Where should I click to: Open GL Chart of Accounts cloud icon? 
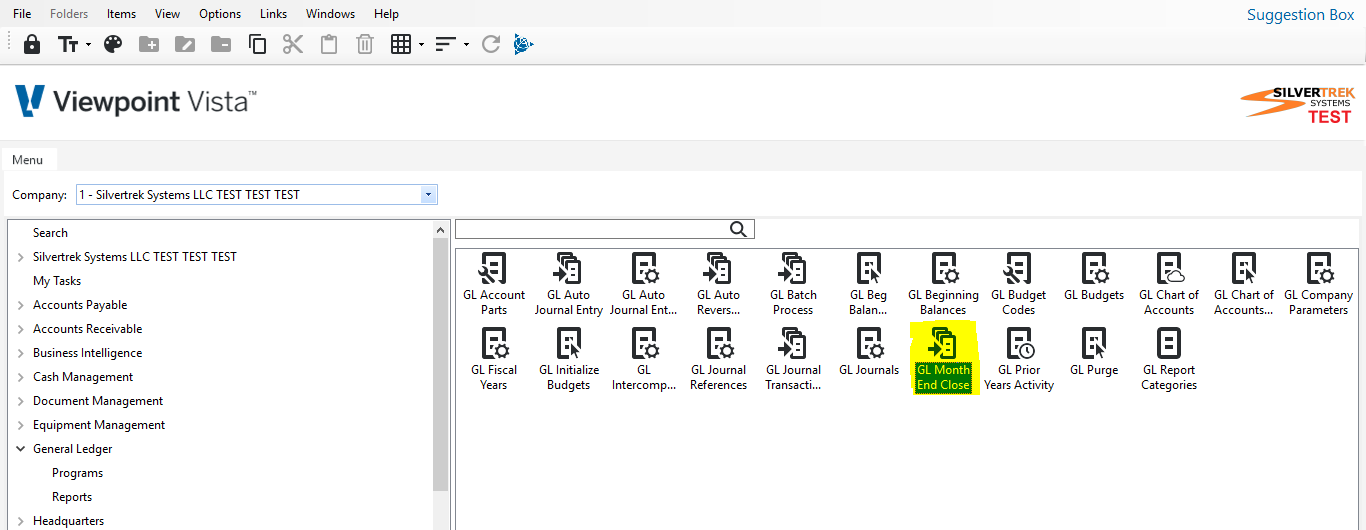[x=1169, y=284]
